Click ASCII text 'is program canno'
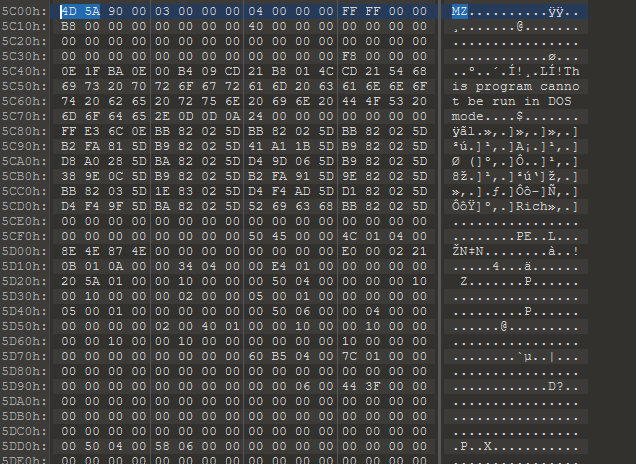This screenshot has width=636, height=464. coord(516,86)
